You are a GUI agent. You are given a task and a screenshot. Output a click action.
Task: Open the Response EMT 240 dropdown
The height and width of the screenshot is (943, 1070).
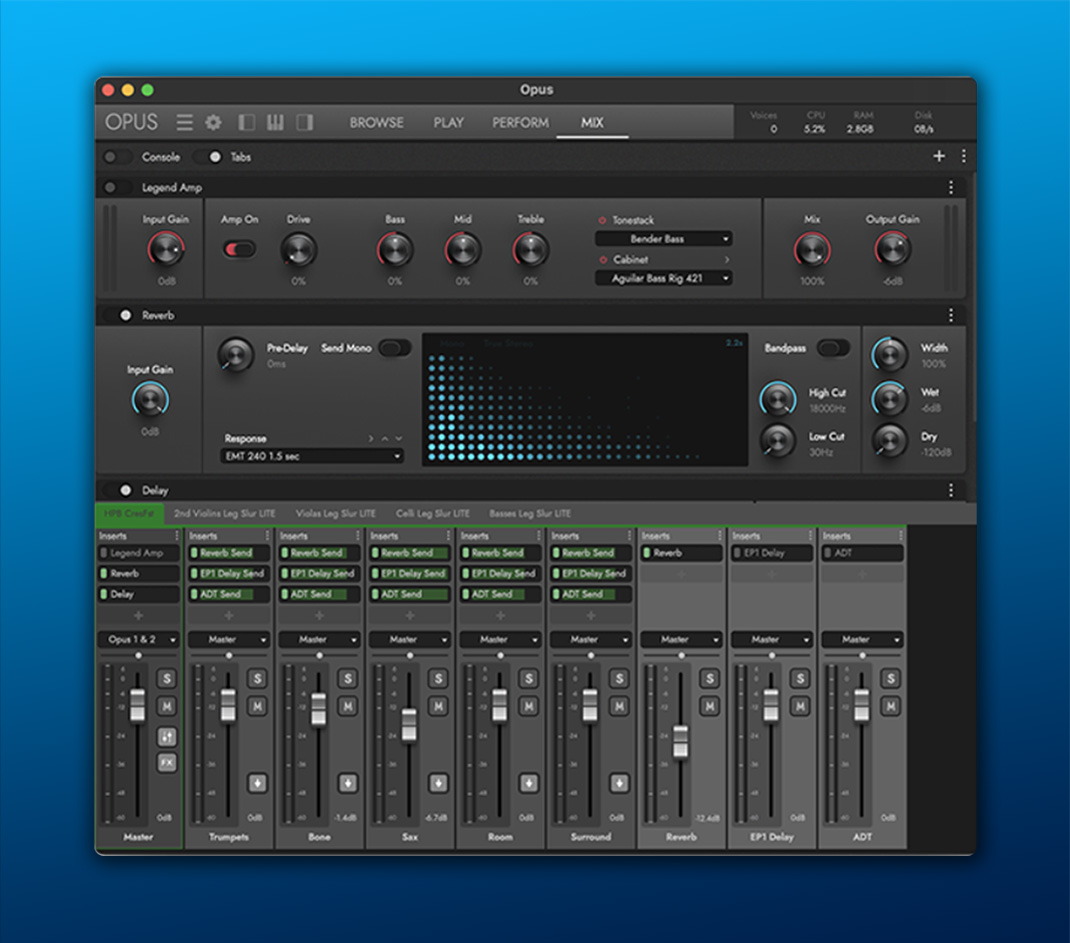coord(312,456)
